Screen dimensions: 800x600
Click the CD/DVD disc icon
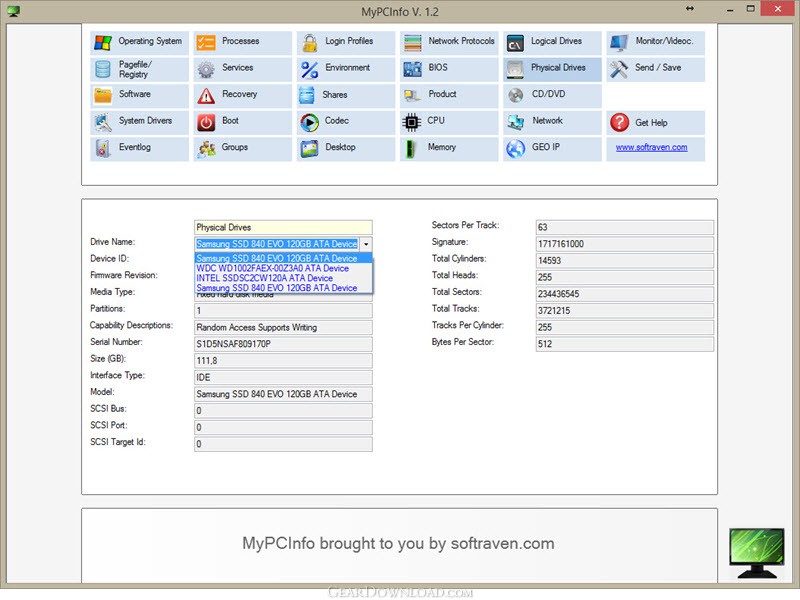515,95
